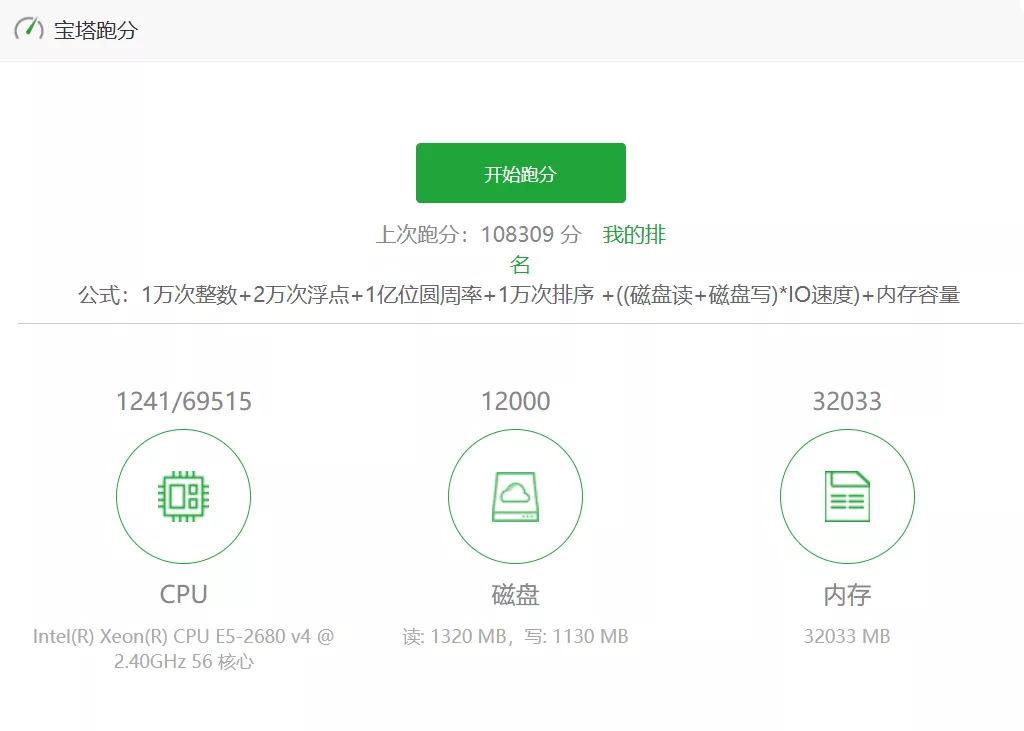Click the green 开始跑分 button
Viewport: 1024px width, 731px height.
(520, 173)
